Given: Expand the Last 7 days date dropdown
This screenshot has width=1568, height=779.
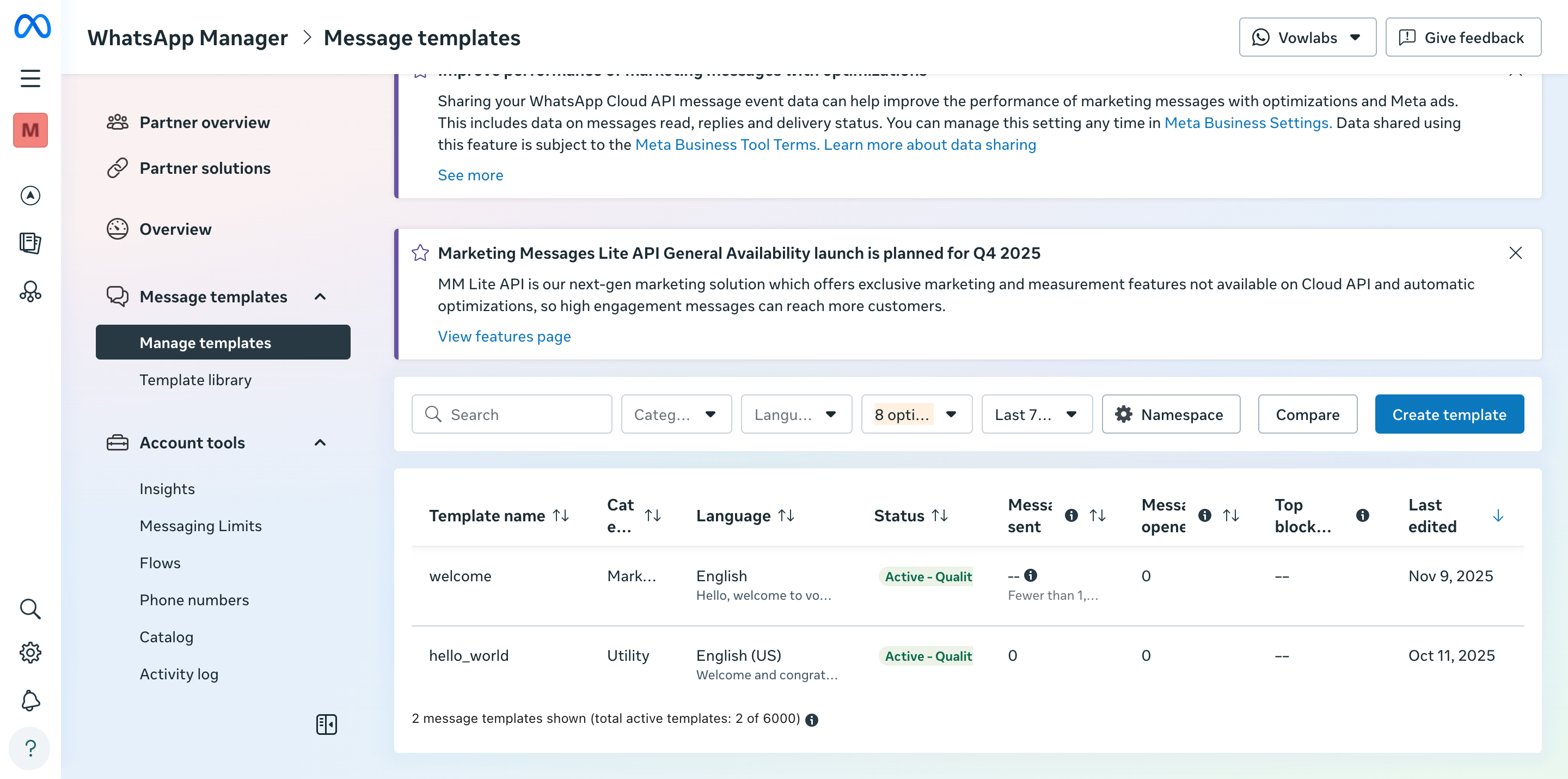Looking at the screenshot, I should (x=1036, y=414).
